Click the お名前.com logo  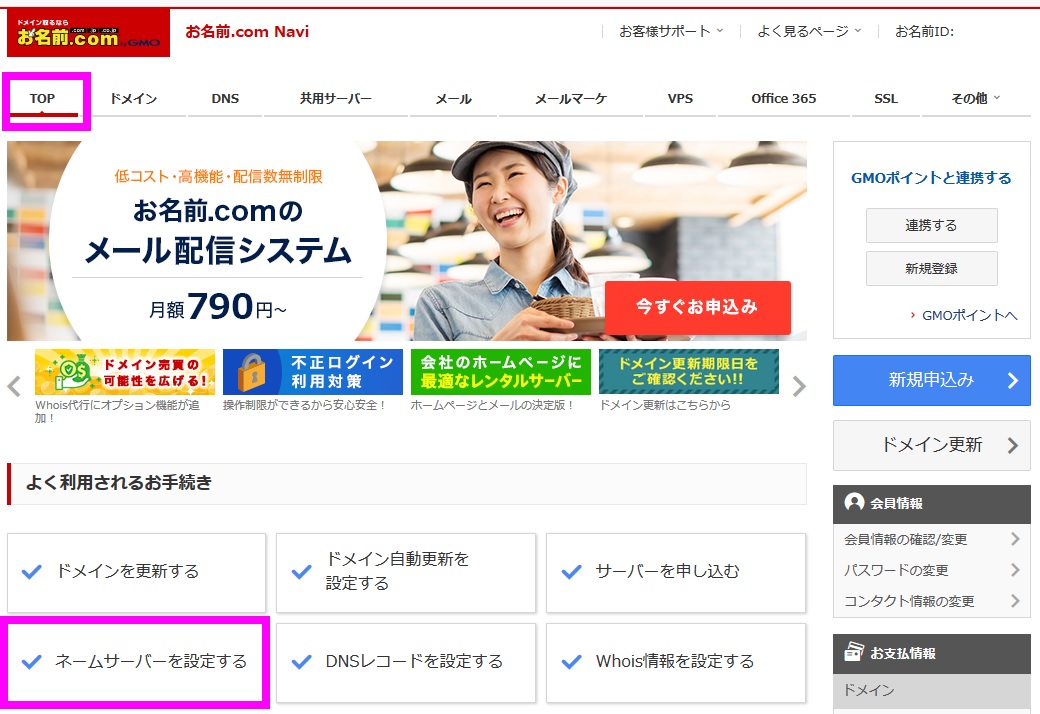click(88, 33)
